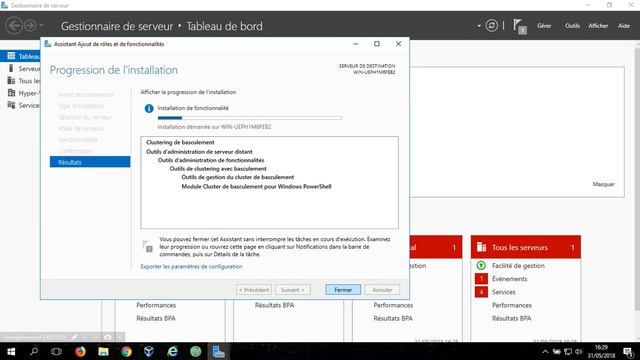Click Outils de clustering avec basculement entry
This screenshot has height=360, width=640.
[x=218, y=169]
